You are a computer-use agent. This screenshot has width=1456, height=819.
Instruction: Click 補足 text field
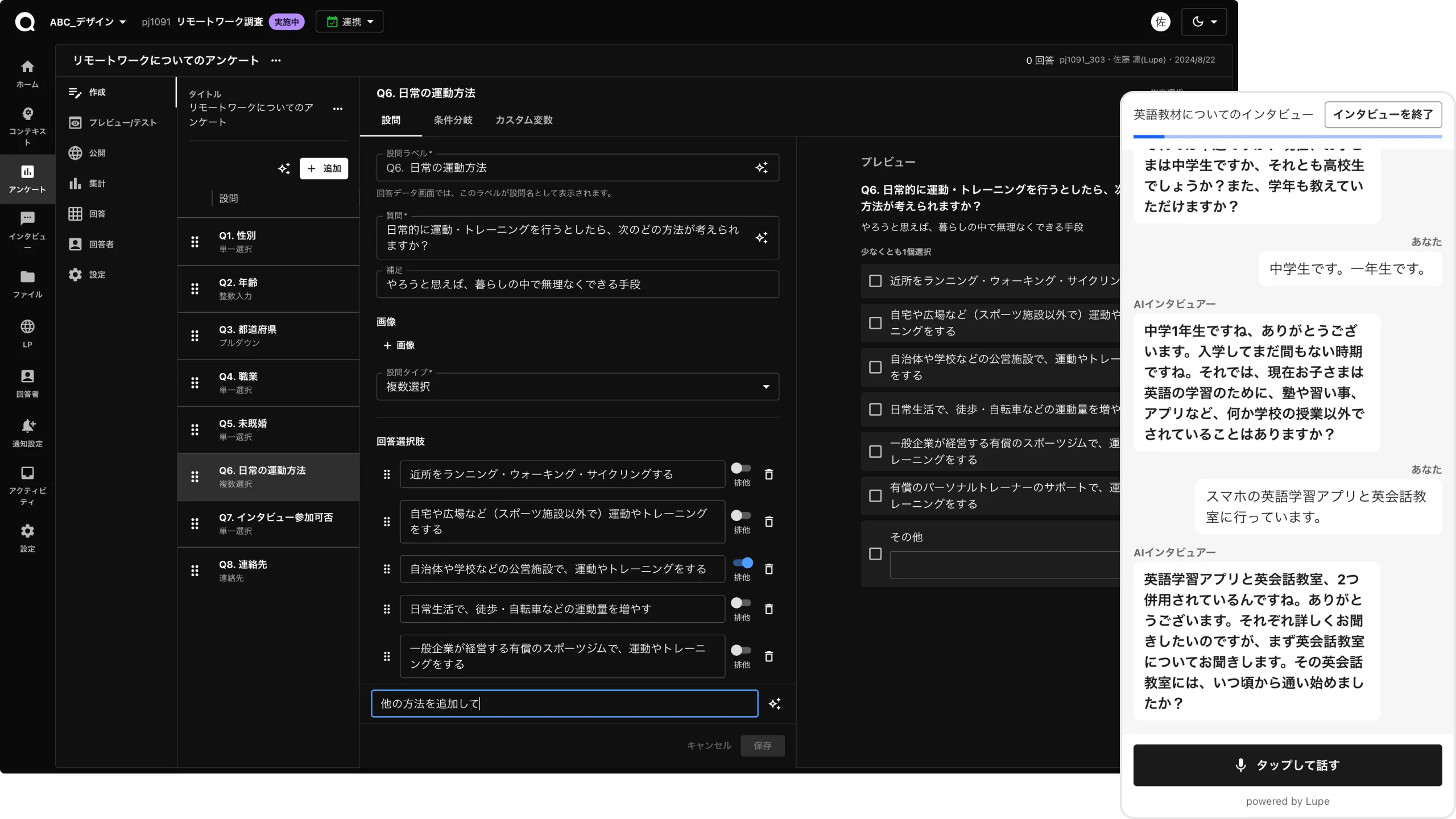(577, 284)
